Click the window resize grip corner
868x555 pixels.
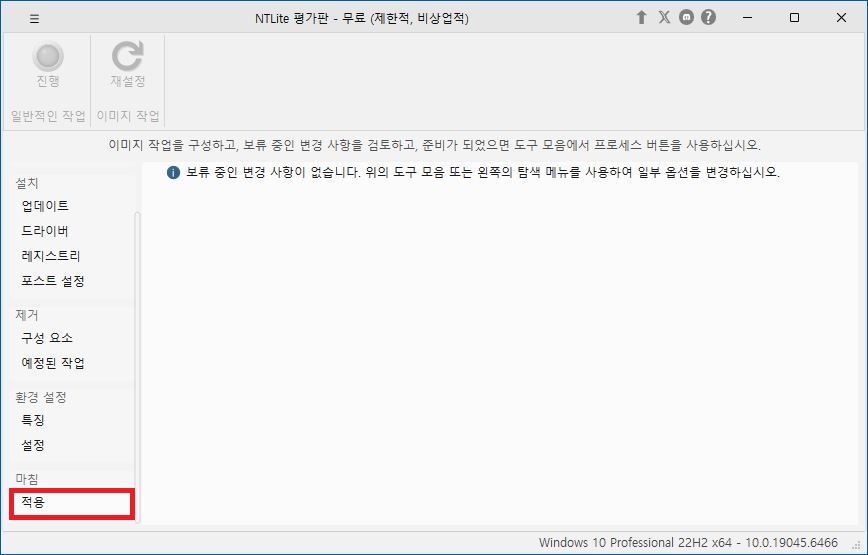point(857,546)
